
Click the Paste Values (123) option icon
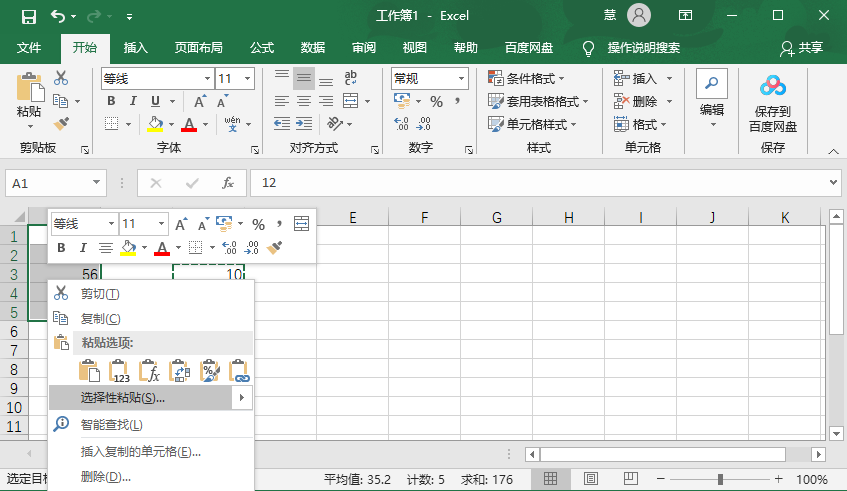pos(120,372)
